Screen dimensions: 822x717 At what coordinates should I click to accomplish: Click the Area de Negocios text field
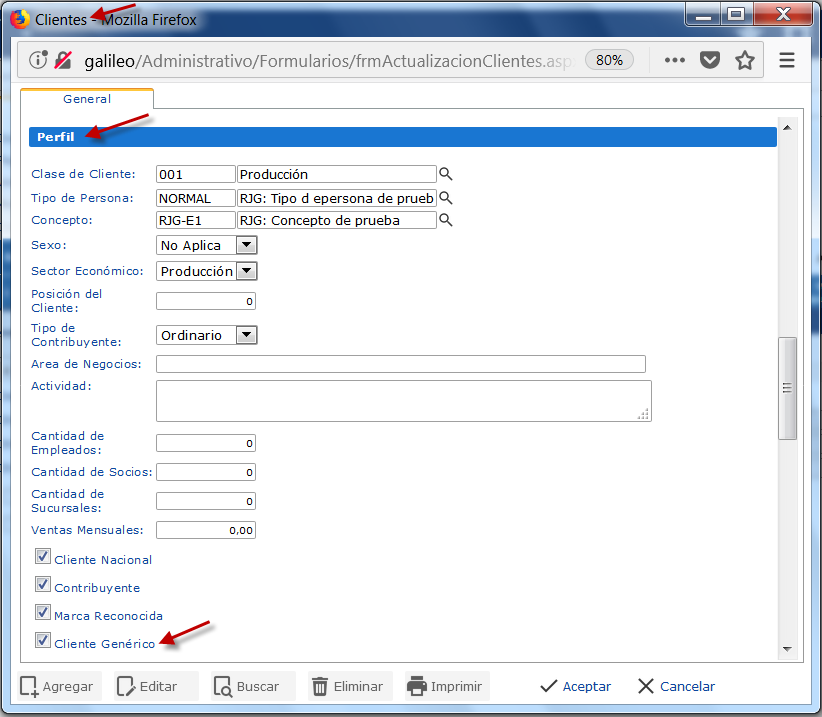(401, 364)
